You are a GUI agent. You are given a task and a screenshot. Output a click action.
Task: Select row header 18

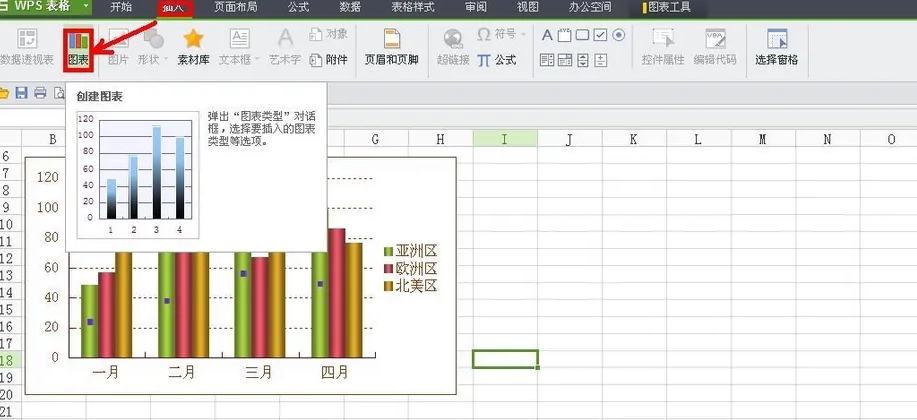(11, 360)
